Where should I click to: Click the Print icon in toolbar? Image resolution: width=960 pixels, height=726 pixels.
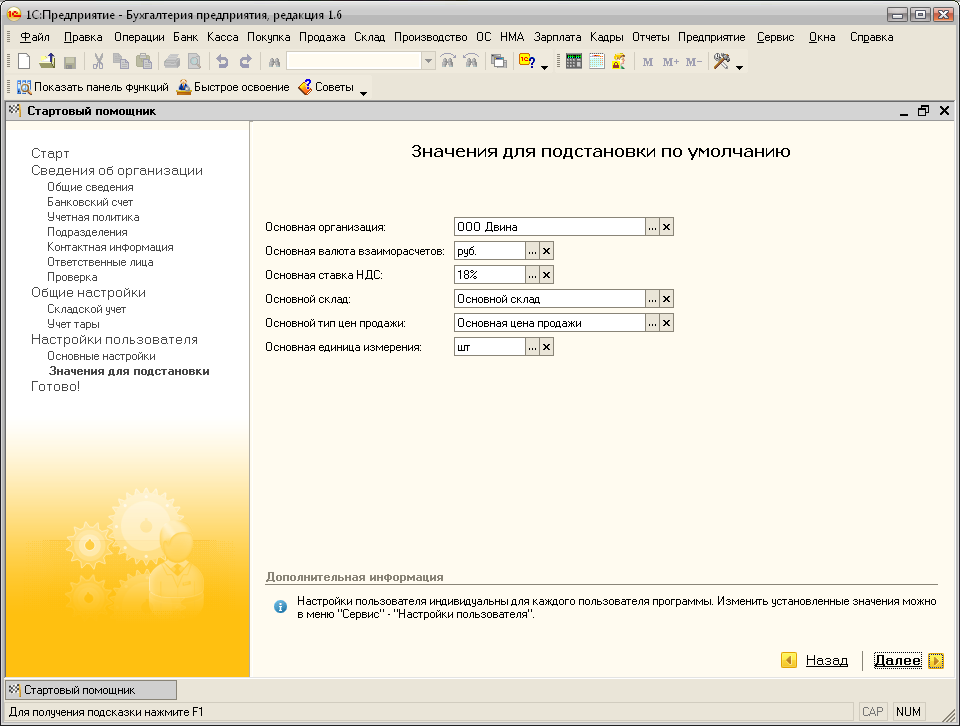172,61
